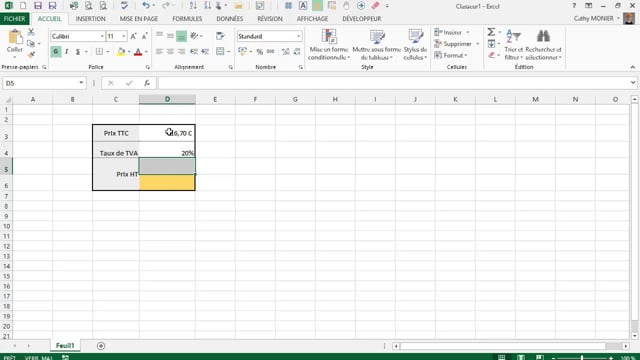This screenshot has width=640, height=360.
Task: Open Mettre sous forme de tableau
Action: (x=377, y=45)
